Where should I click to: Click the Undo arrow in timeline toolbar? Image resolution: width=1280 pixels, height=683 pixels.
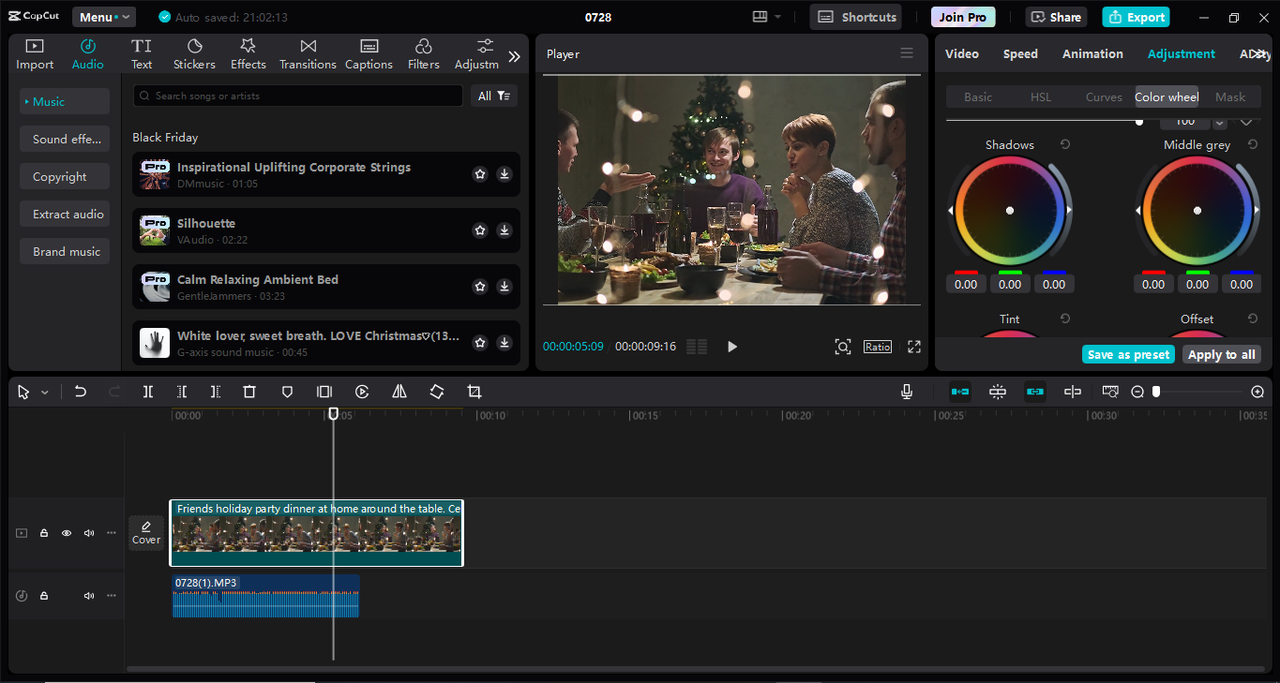[80, 392]
